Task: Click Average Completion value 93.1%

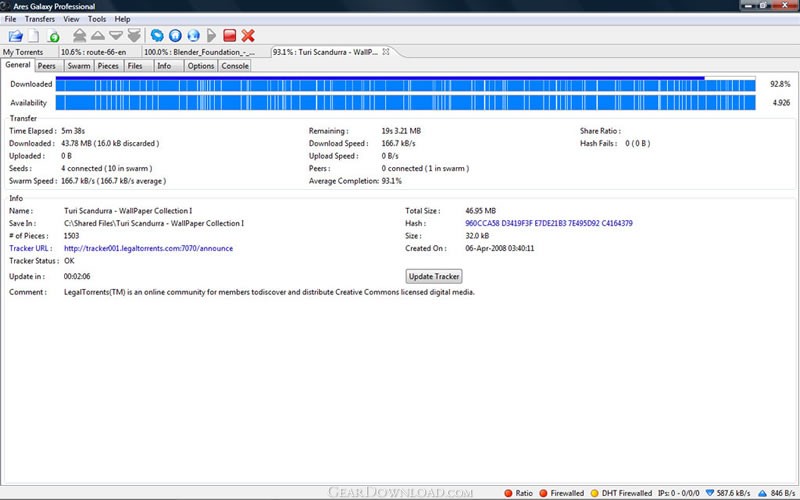Action: click(x=391, y=181)
